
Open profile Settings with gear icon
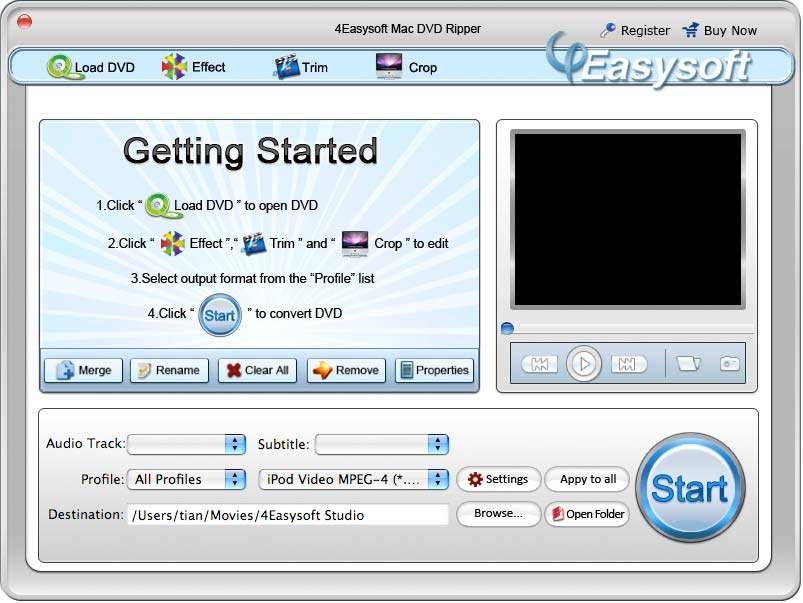click(498, 479)
